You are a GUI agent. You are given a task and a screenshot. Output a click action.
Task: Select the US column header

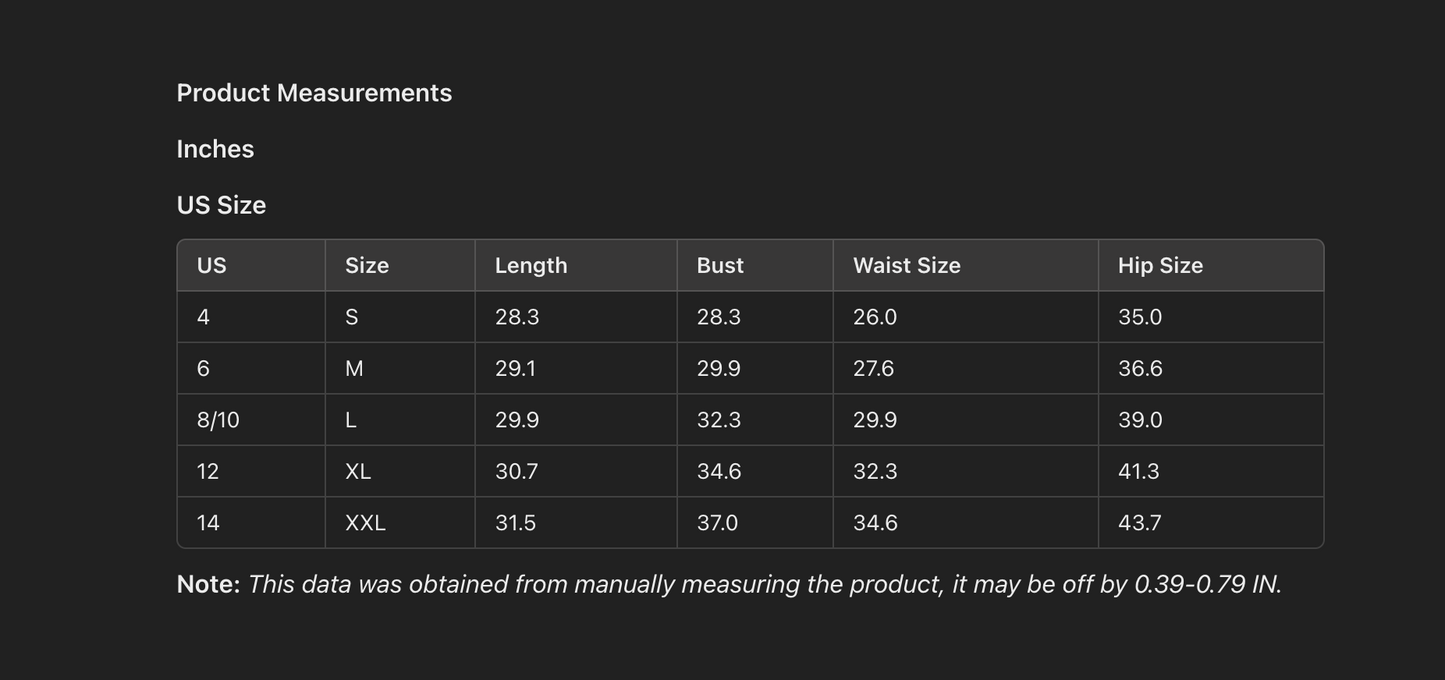(x=212, y=266)
